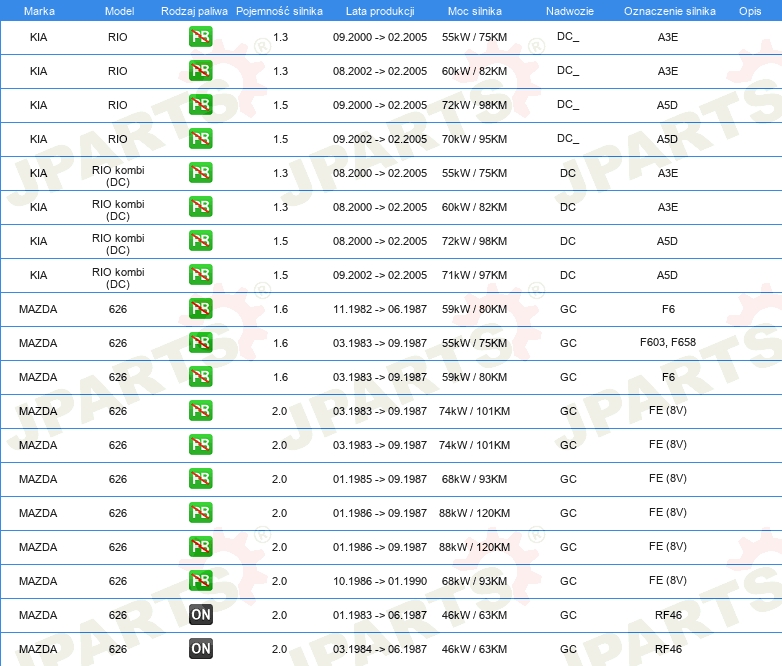The image size is (782, 666).
Task: Click petrol fuel icon in KIA RIO 55kW row
Action: (200, 37)
